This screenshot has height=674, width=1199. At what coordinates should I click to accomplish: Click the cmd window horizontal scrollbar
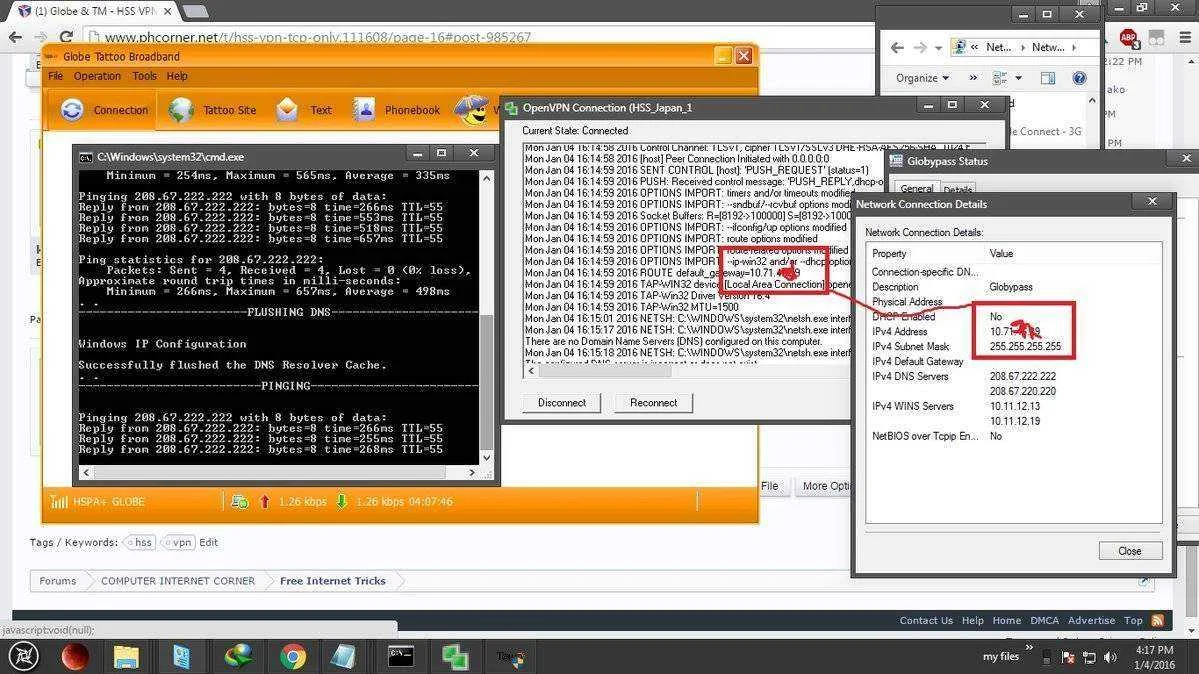(x=279, y=473)
